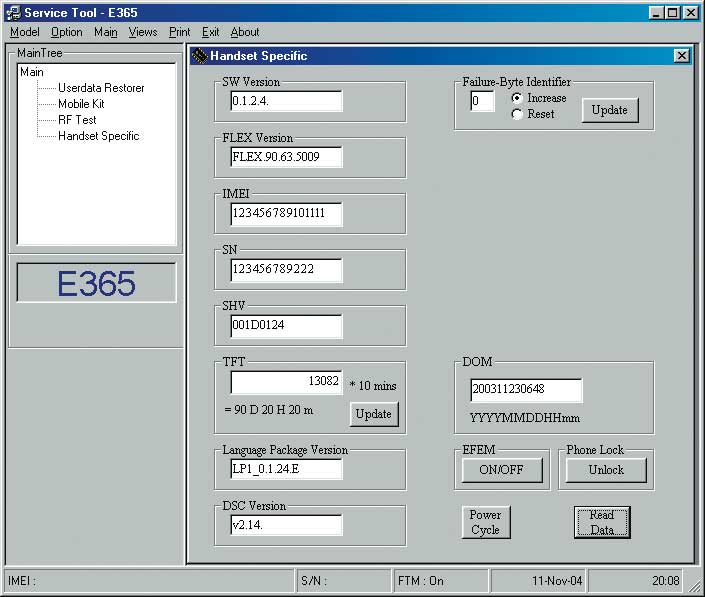This screenshot has height=597, width=705.
Task: Click the SN field 123456789222
Action: tap(286, 269)
